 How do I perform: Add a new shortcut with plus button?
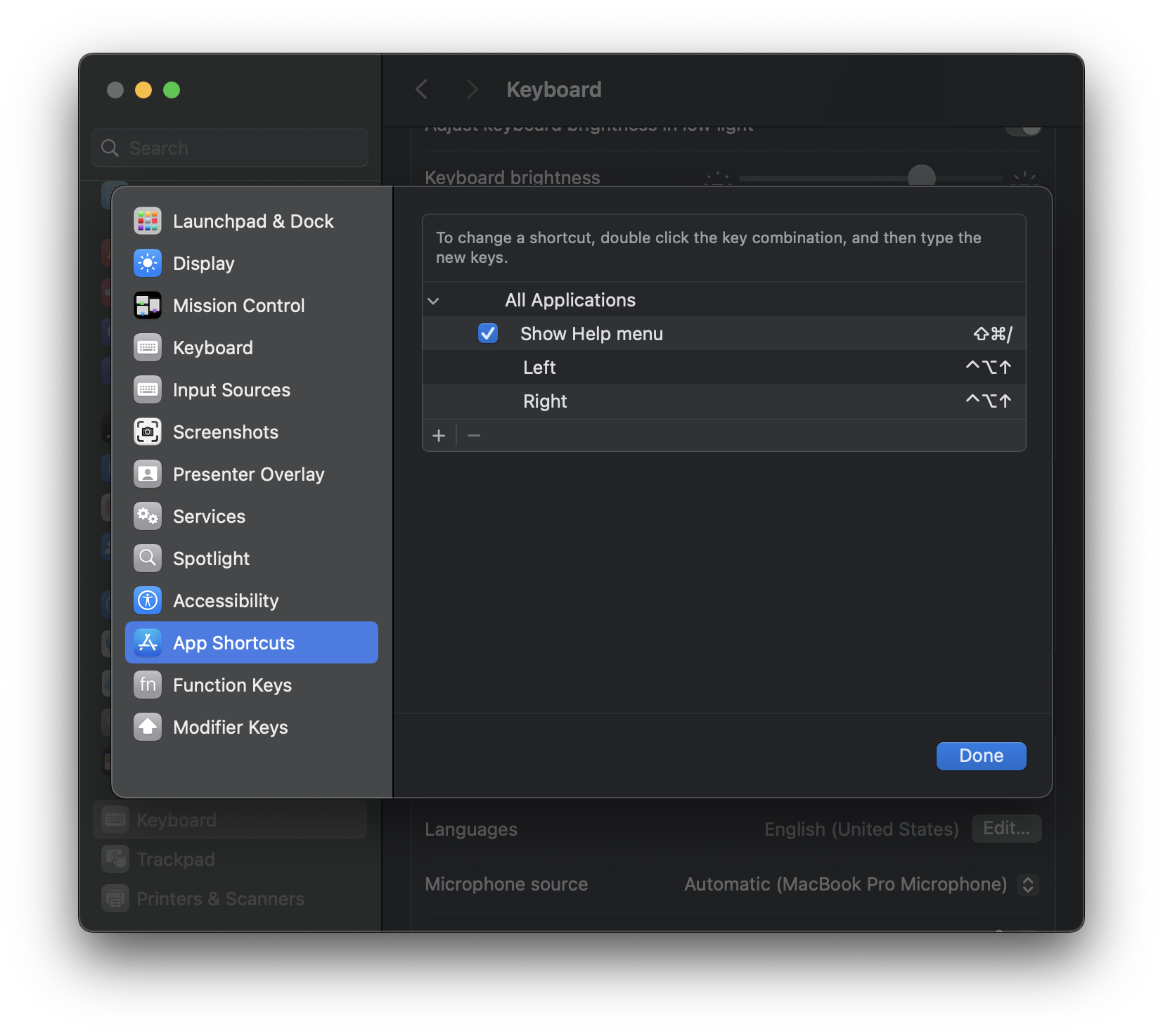pos(439,436)
